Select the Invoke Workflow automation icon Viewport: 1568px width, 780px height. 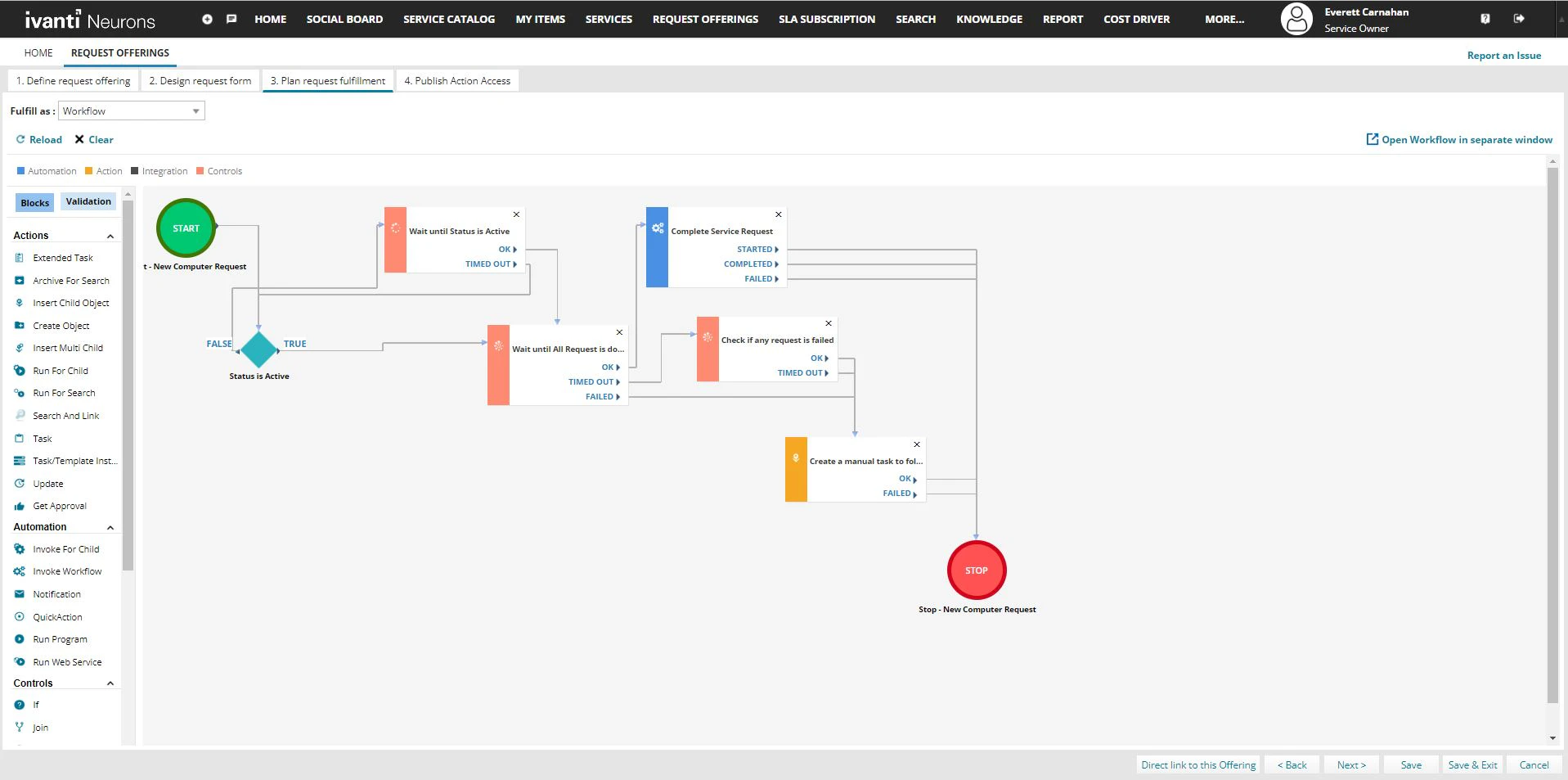(18, 571)
